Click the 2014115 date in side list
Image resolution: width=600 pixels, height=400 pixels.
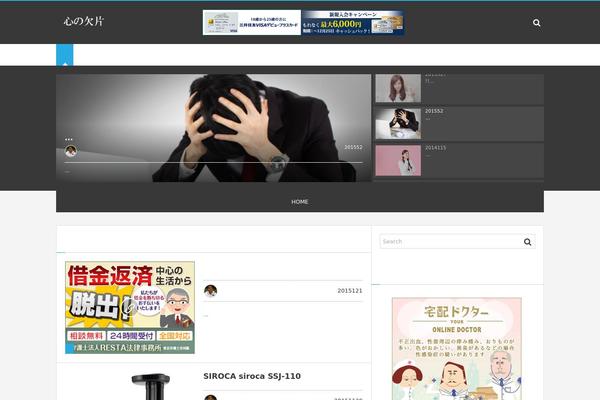point(435,148)
